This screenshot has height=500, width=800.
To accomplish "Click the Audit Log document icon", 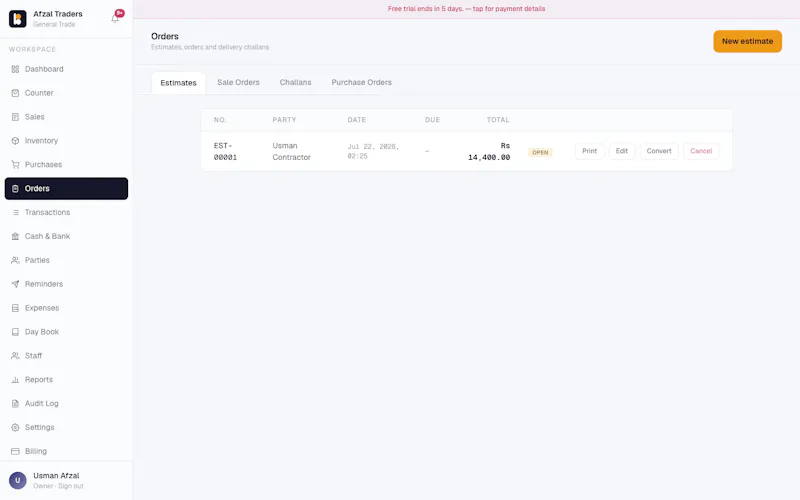I will [x=15, y=404].
